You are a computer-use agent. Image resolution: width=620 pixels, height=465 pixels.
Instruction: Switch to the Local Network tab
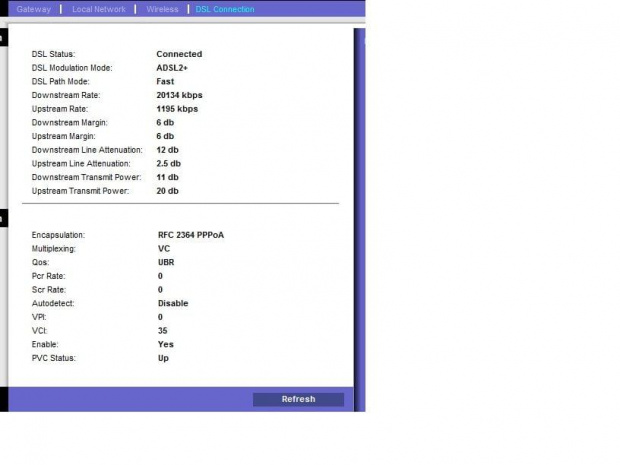pyautogui.click(x=99, y=9)
